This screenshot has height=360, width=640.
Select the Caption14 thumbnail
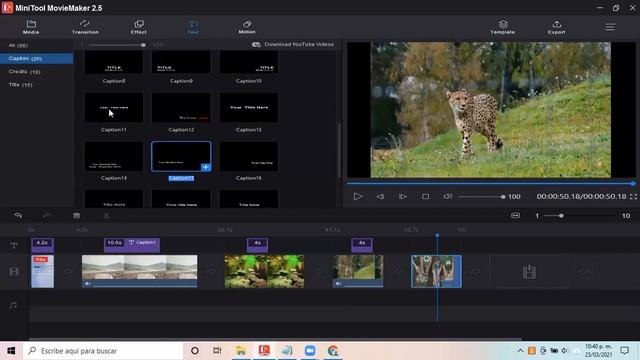113,156
